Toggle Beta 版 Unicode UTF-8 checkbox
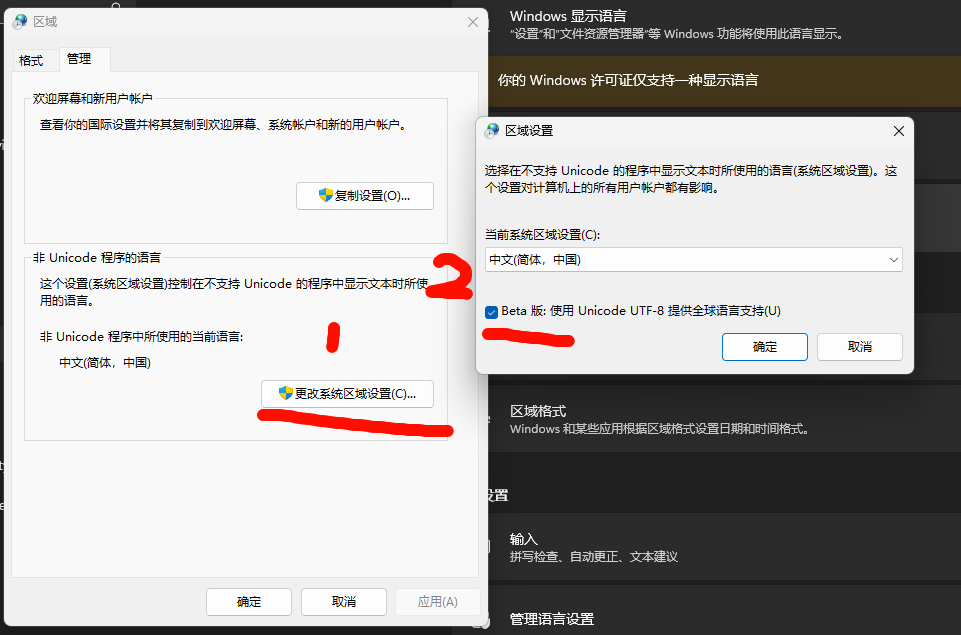 (492, 312)
